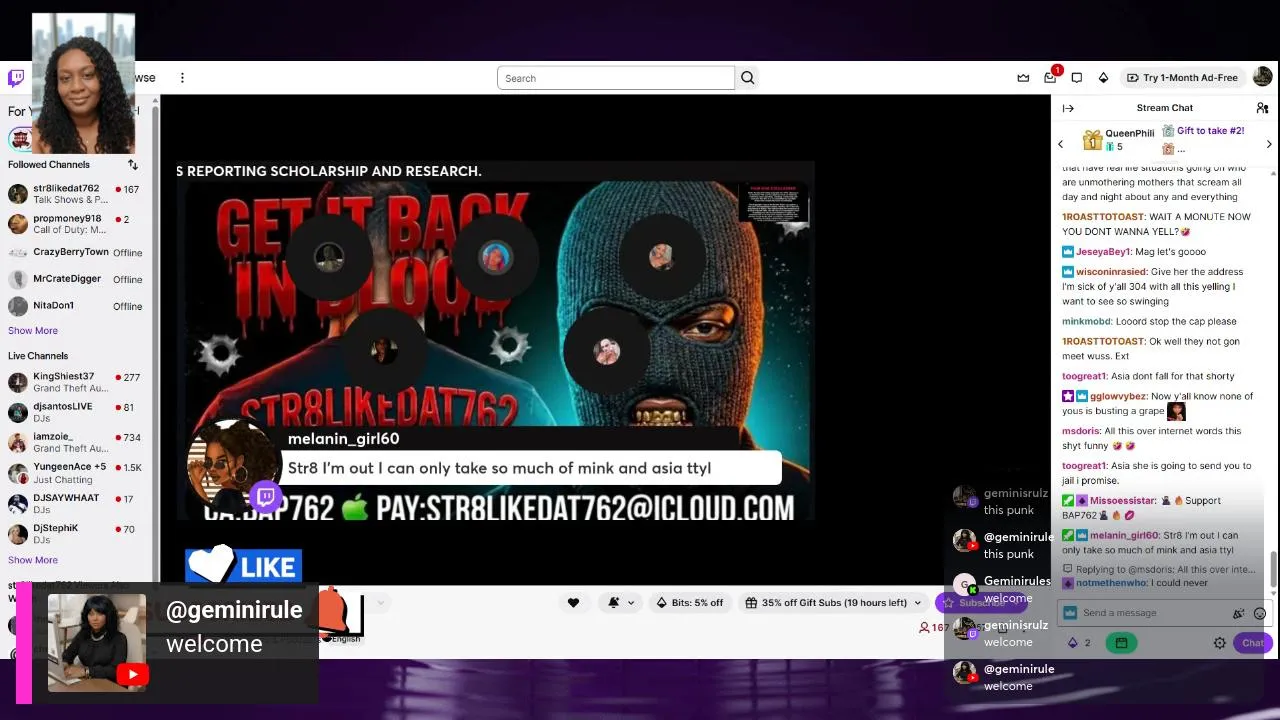Open djsantosLIVE live channel
Viewport: 1280px width, 720px height.
pyautogui.click(x=76, y=412)
